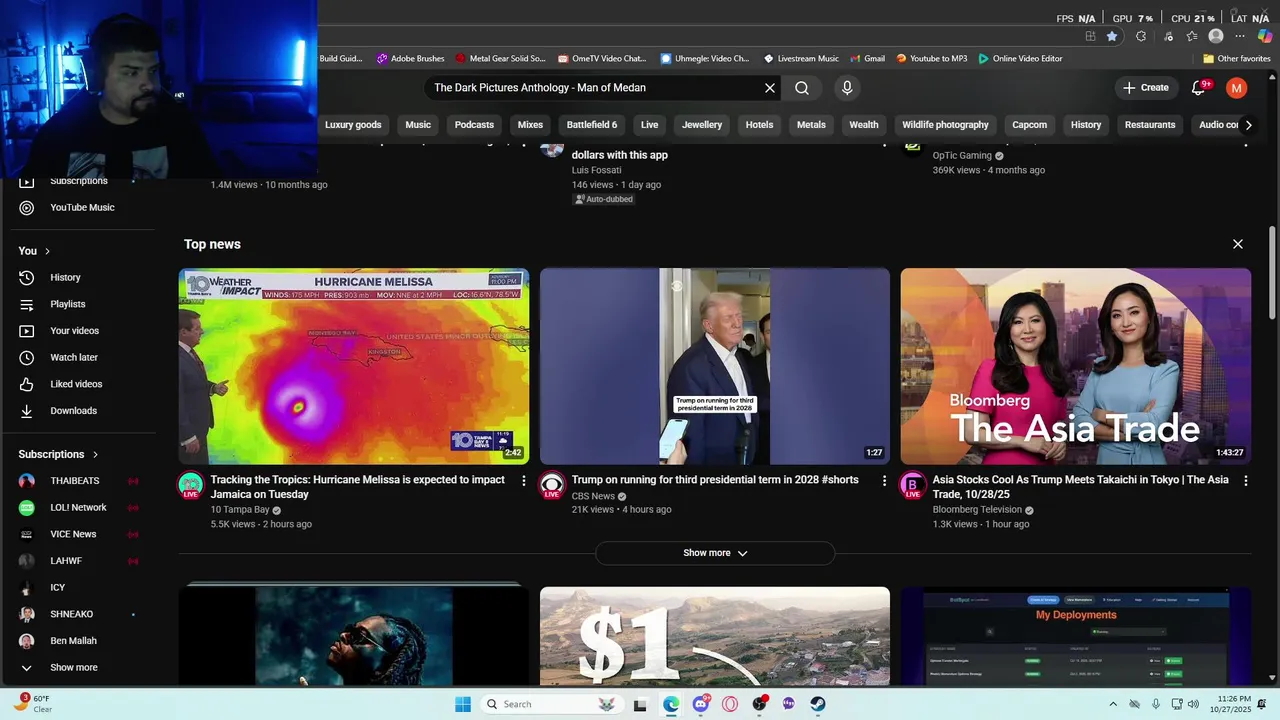Viewport: 1280px width, 720px height.
Task: Open the Opera browser taskbar icon
Action: [x=730, y=704]
